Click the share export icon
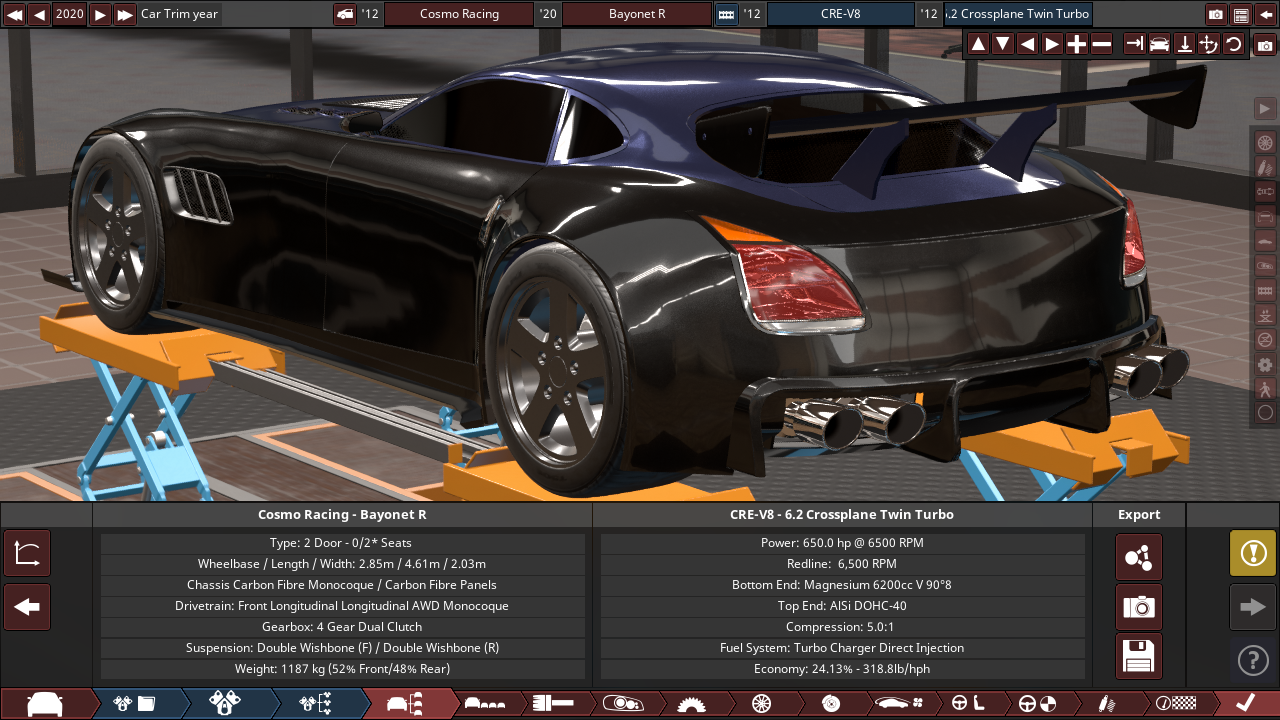The height and width of the screenshot is (720, 1280). pos(1139,557)
